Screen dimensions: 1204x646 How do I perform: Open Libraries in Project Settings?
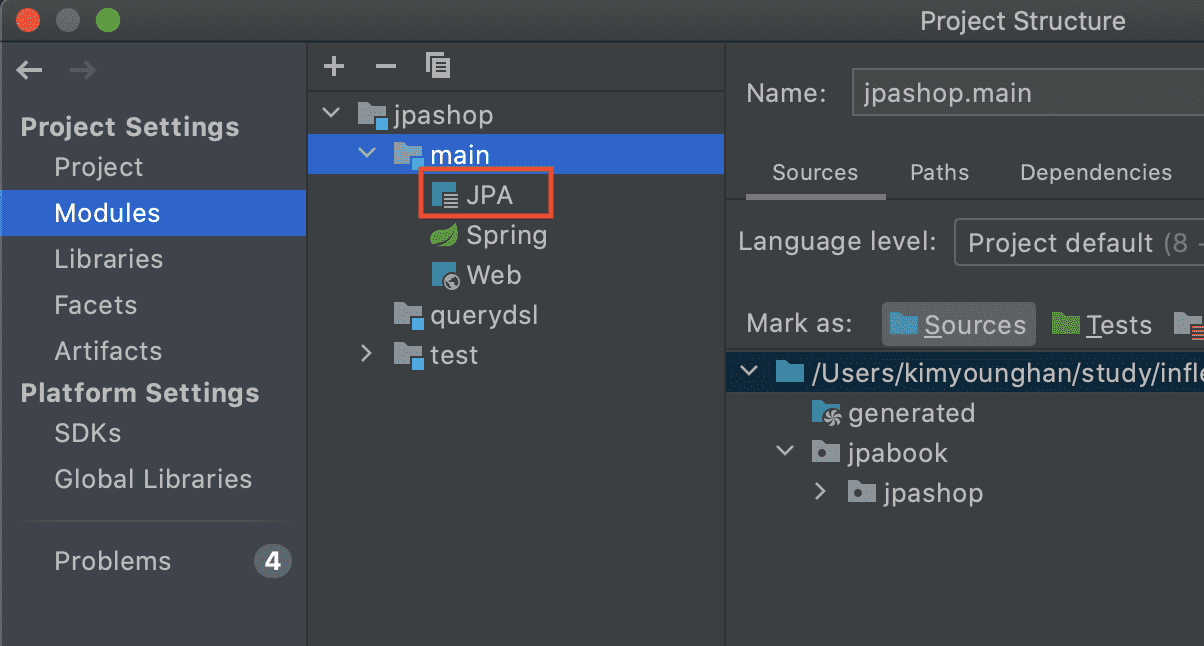(109, 259)
